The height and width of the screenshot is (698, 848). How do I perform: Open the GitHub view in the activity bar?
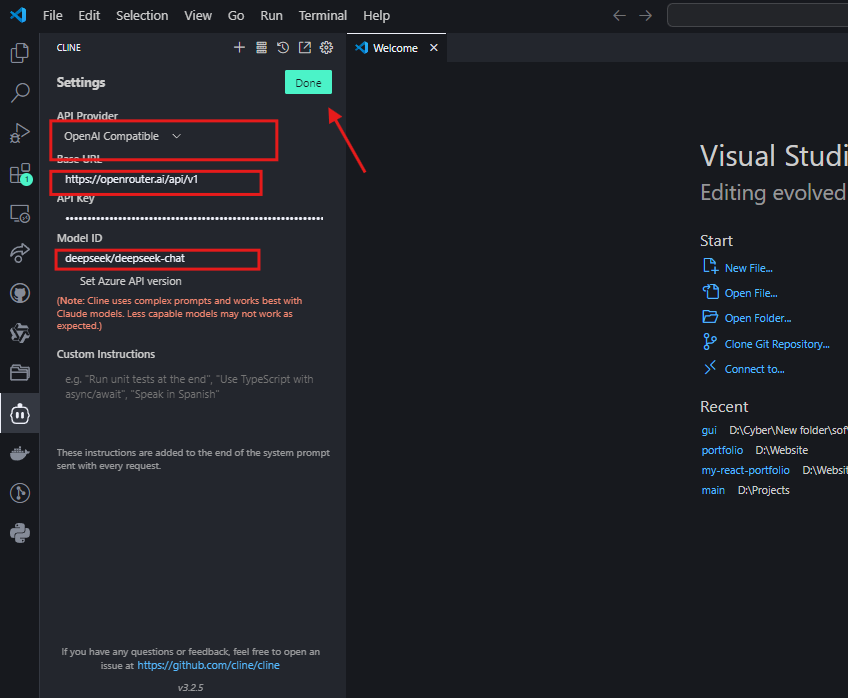pos(19,294)
